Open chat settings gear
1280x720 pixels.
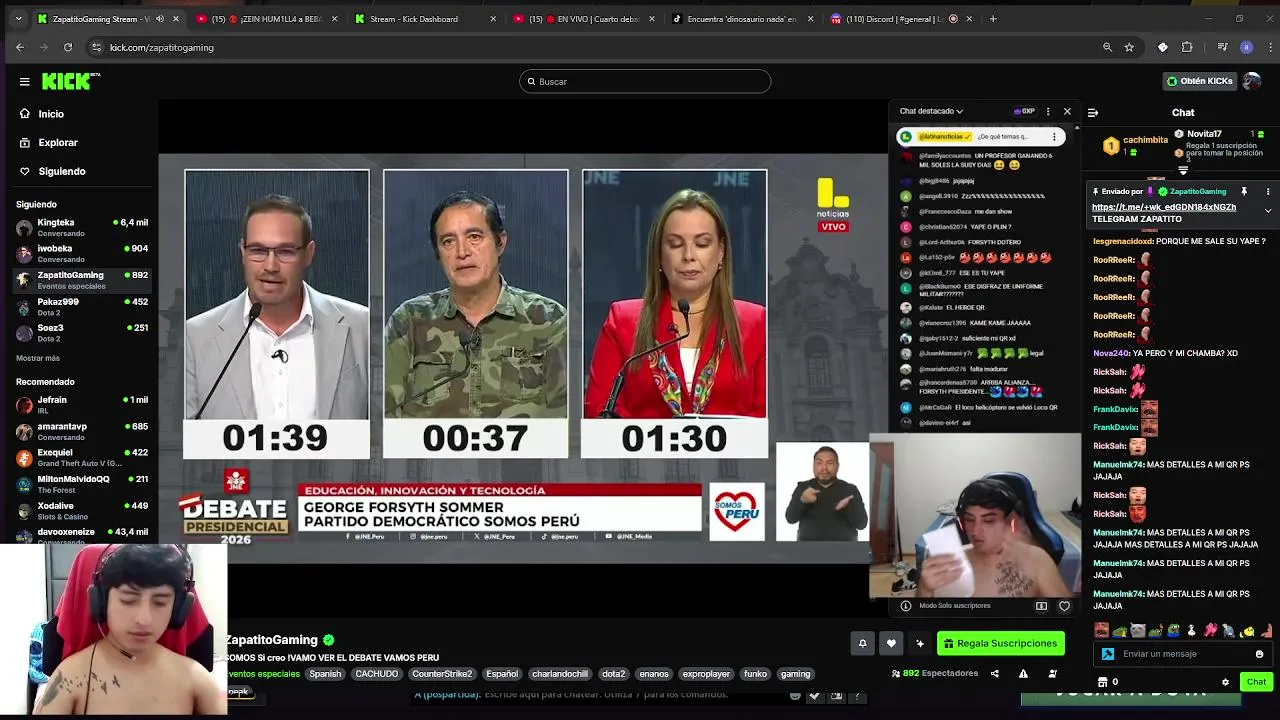[x=1225, y=682]
